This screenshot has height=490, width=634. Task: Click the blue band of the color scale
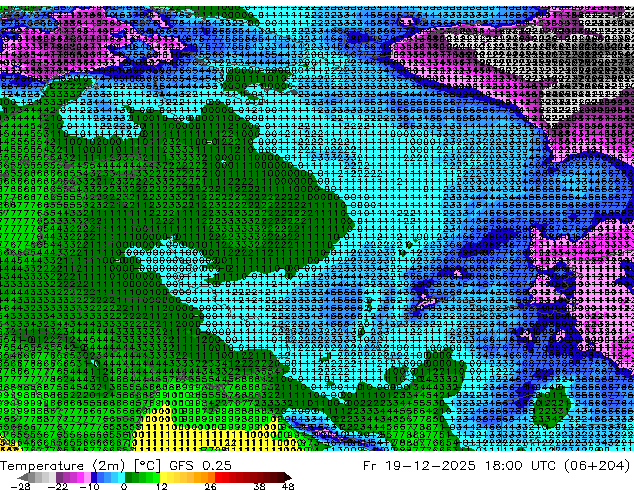click(107, 477)
